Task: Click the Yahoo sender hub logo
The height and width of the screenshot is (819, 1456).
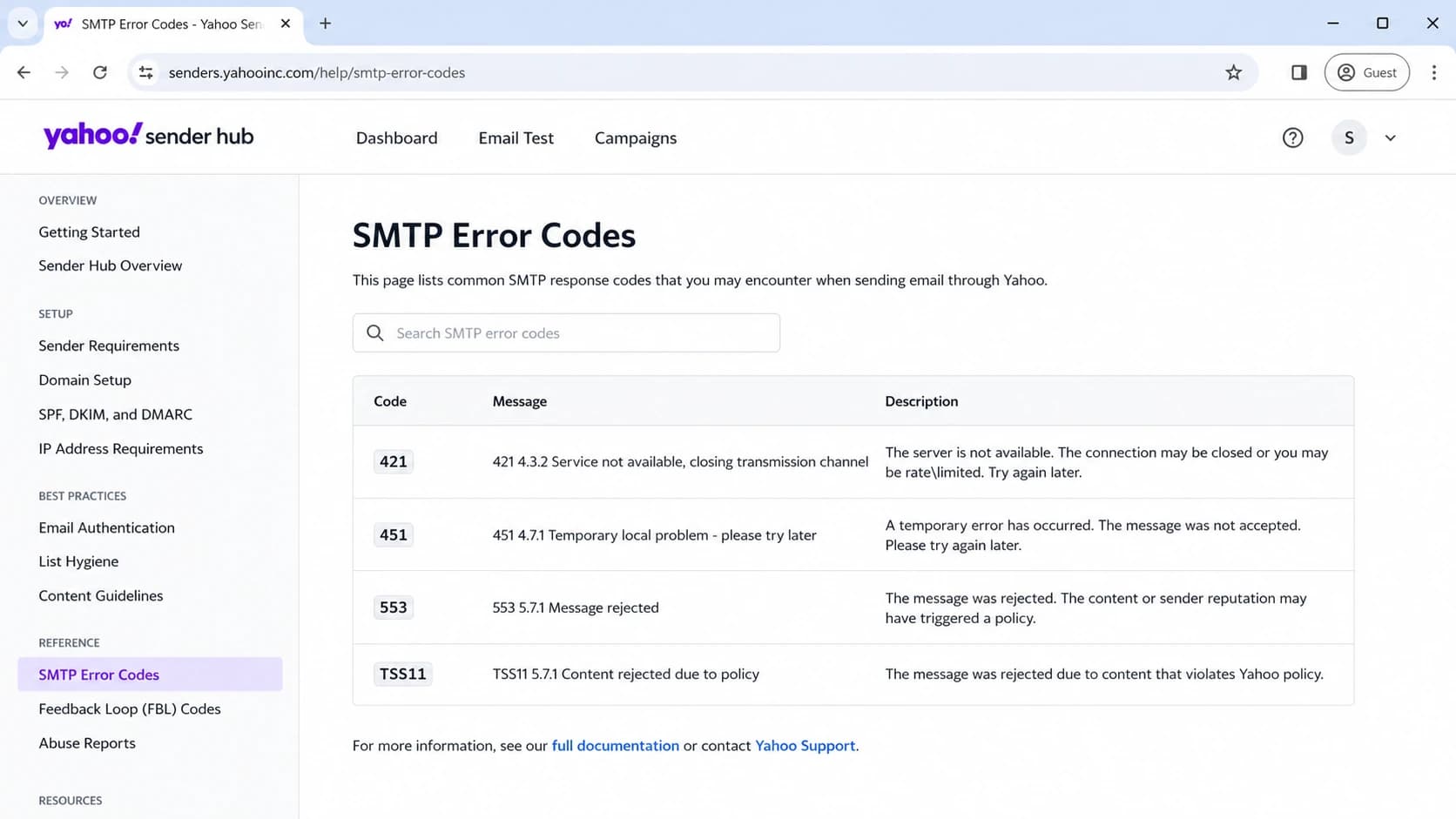Action: click(x=148, y=136)
